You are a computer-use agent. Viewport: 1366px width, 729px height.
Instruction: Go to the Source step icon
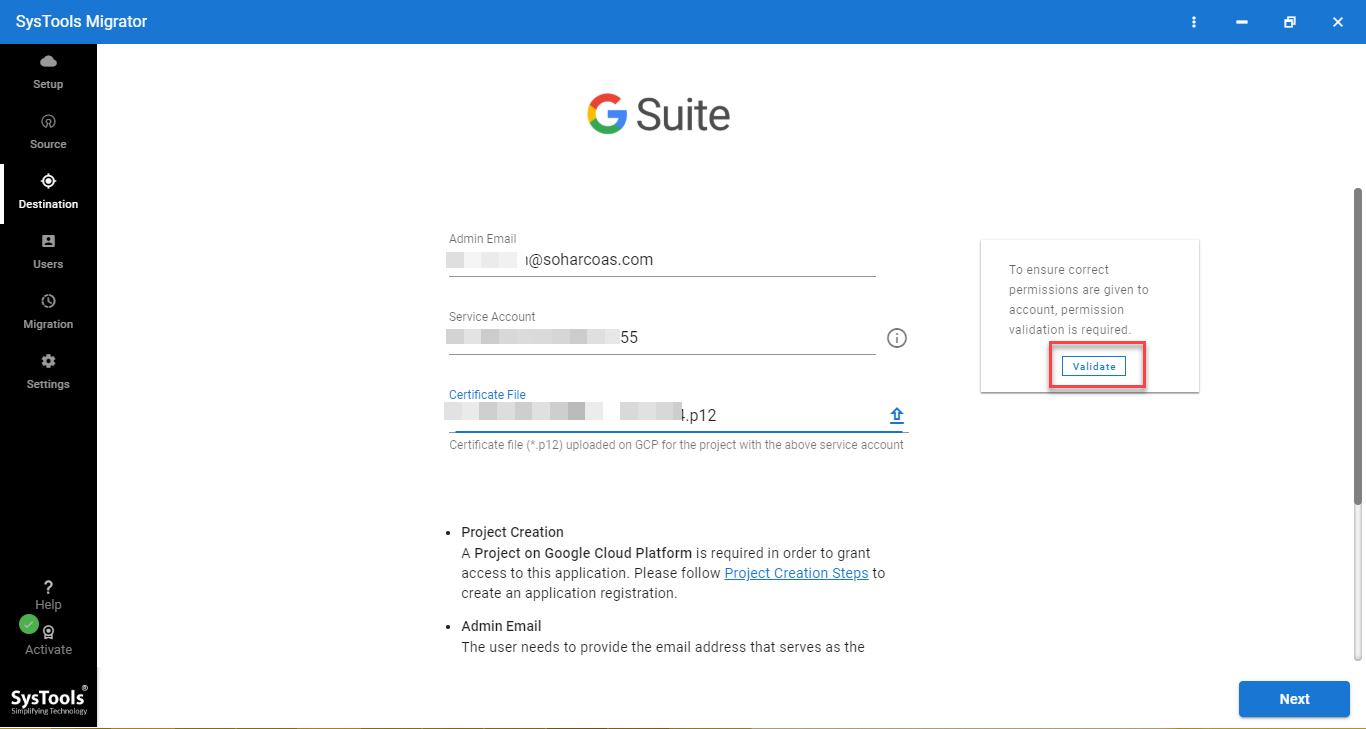48,122
